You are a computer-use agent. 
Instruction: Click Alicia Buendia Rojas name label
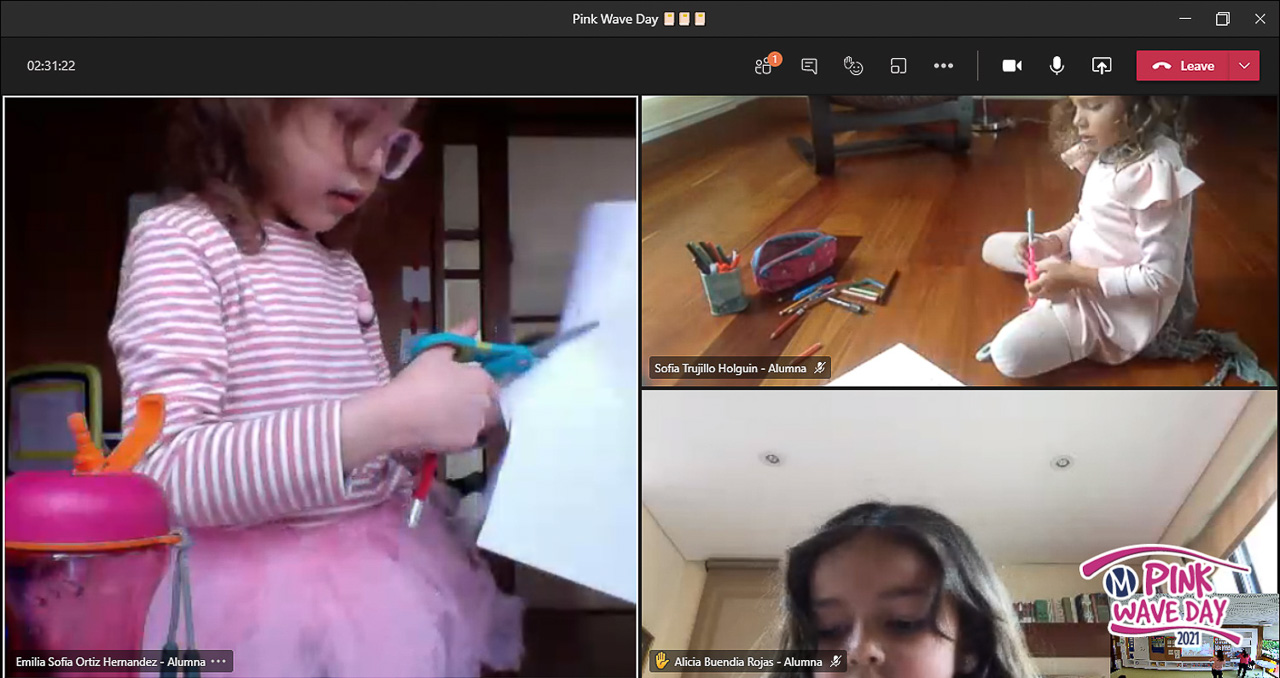tap(748, 662)
